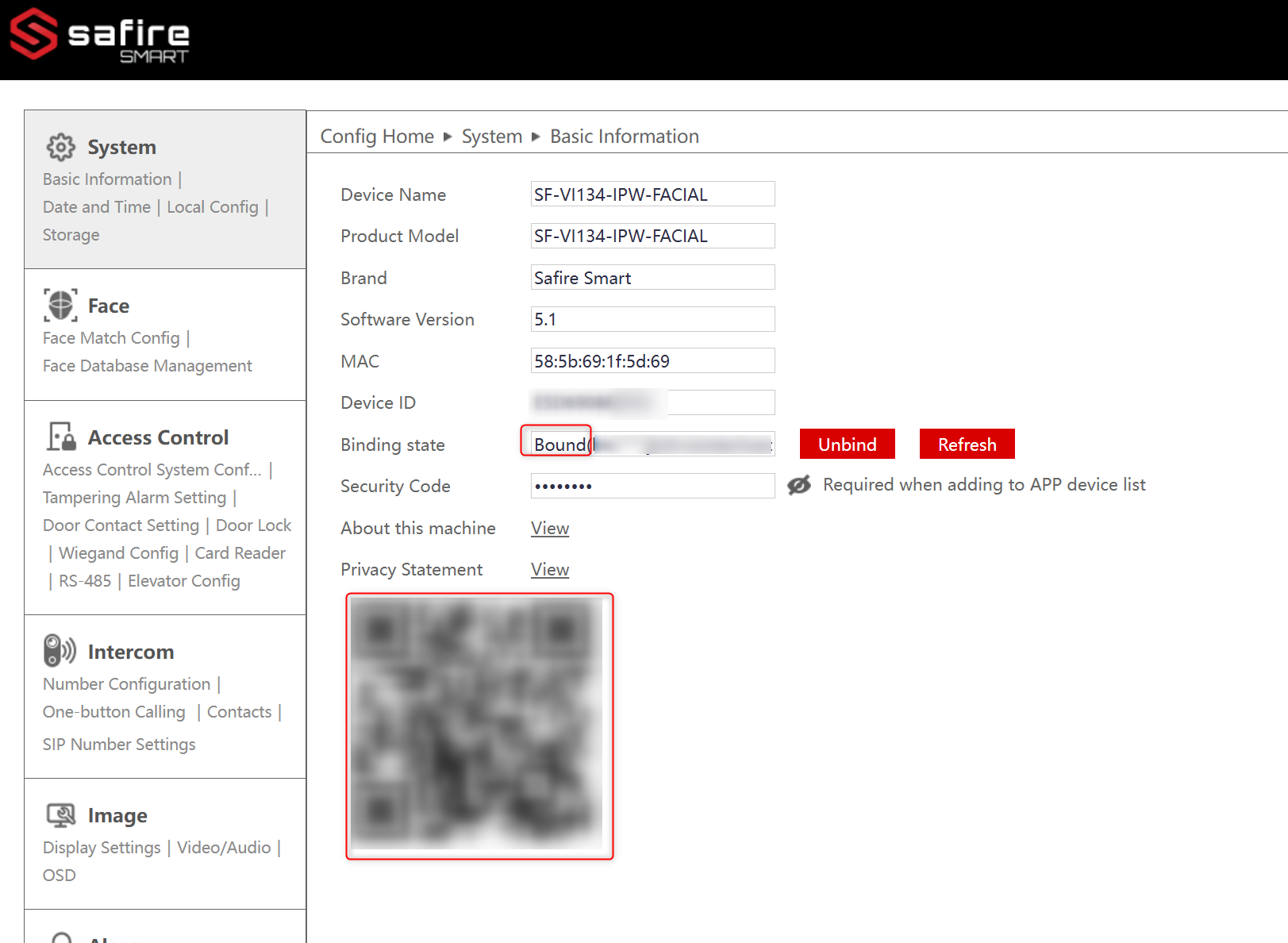The image size is (1288, 943).
Task: Click the Safire Smart logo
Action: coord(99,35)
